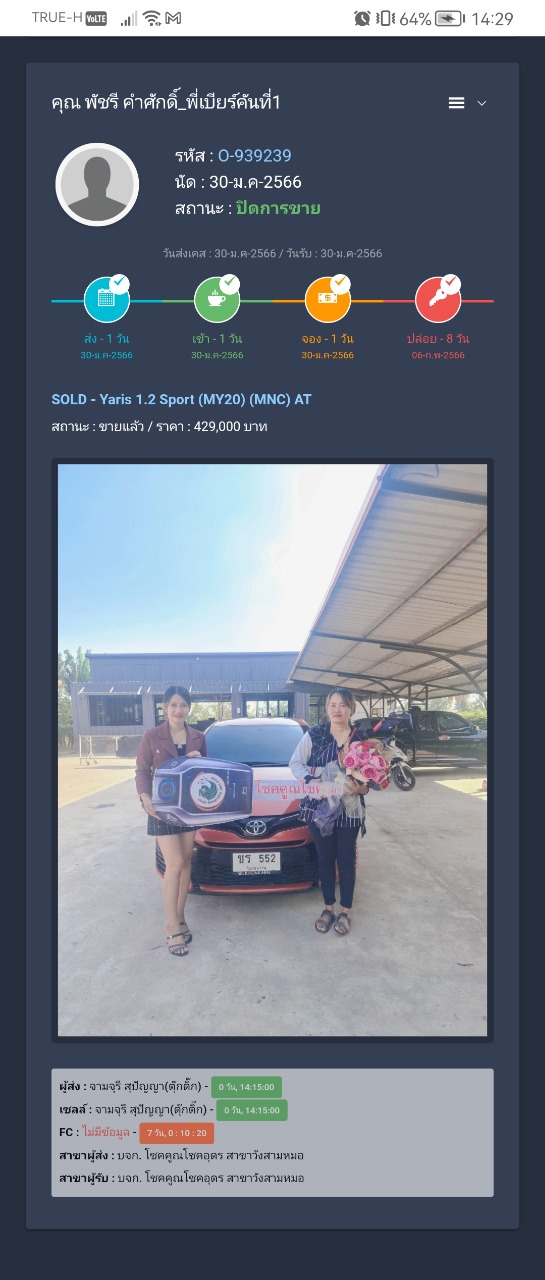Open SOLD Yaris 1.2 Sport link
This screenshot has width=545, height=1280.
click(x=181, y=399)
